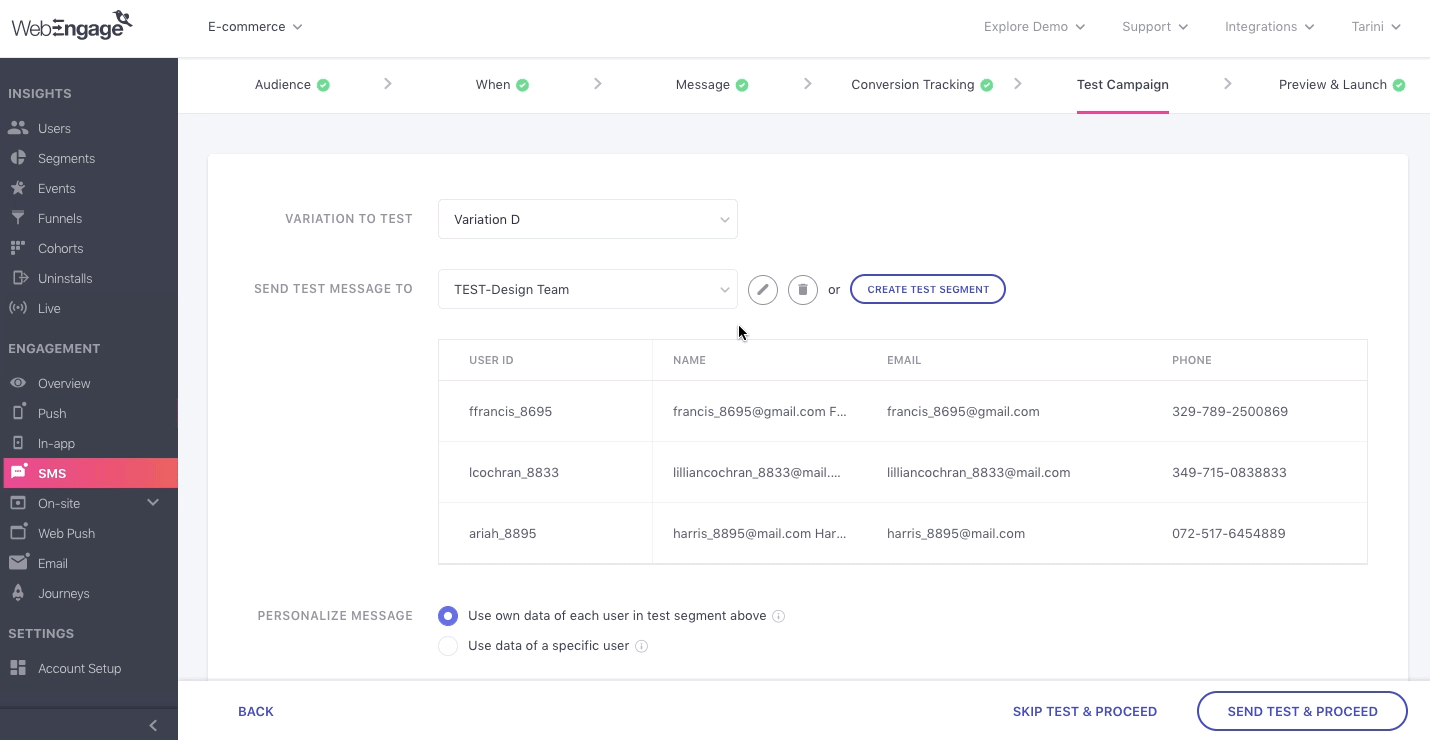
Task: Edit test segment with pencil icon
Action: [x=763, y=290]
